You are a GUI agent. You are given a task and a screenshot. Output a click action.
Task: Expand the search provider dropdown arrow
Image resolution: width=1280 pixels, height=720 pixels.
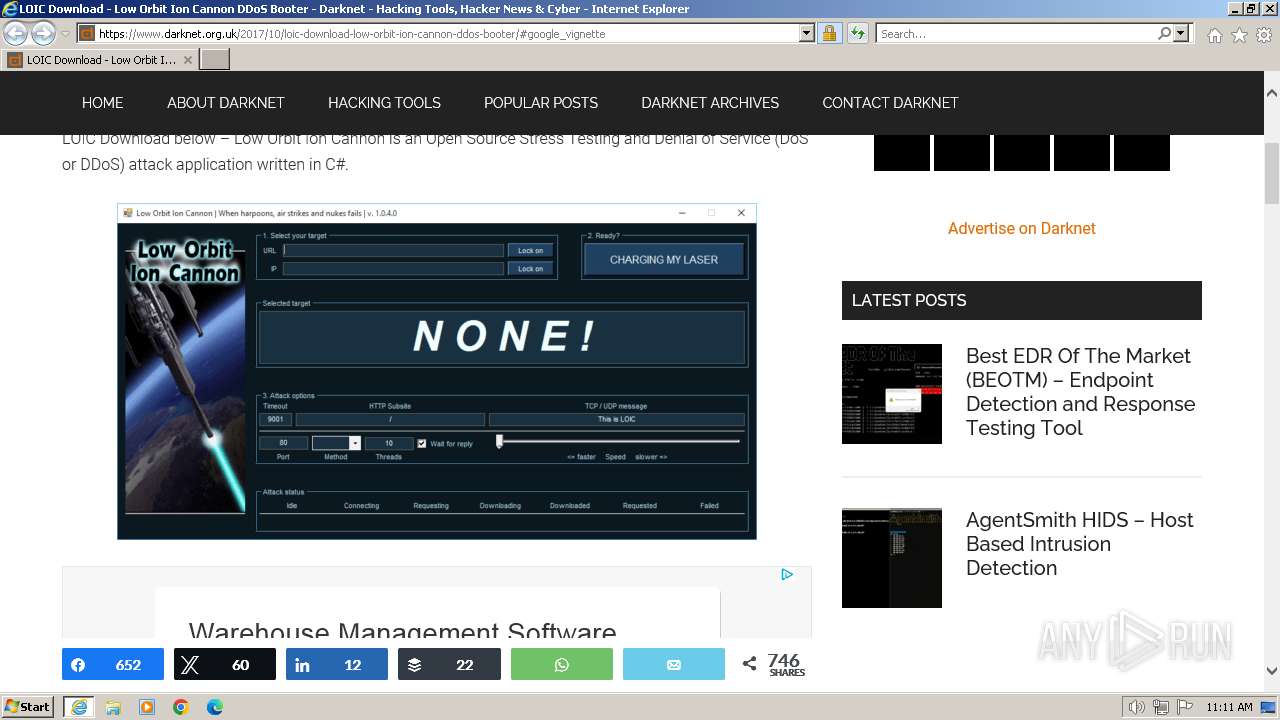pyautogui.click(x=1181, y=33)
